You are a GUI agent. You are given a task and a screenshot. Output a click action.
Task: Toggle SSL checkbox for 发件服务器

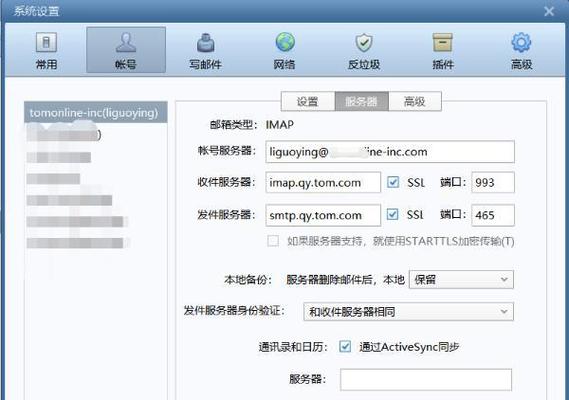[392, 214]
